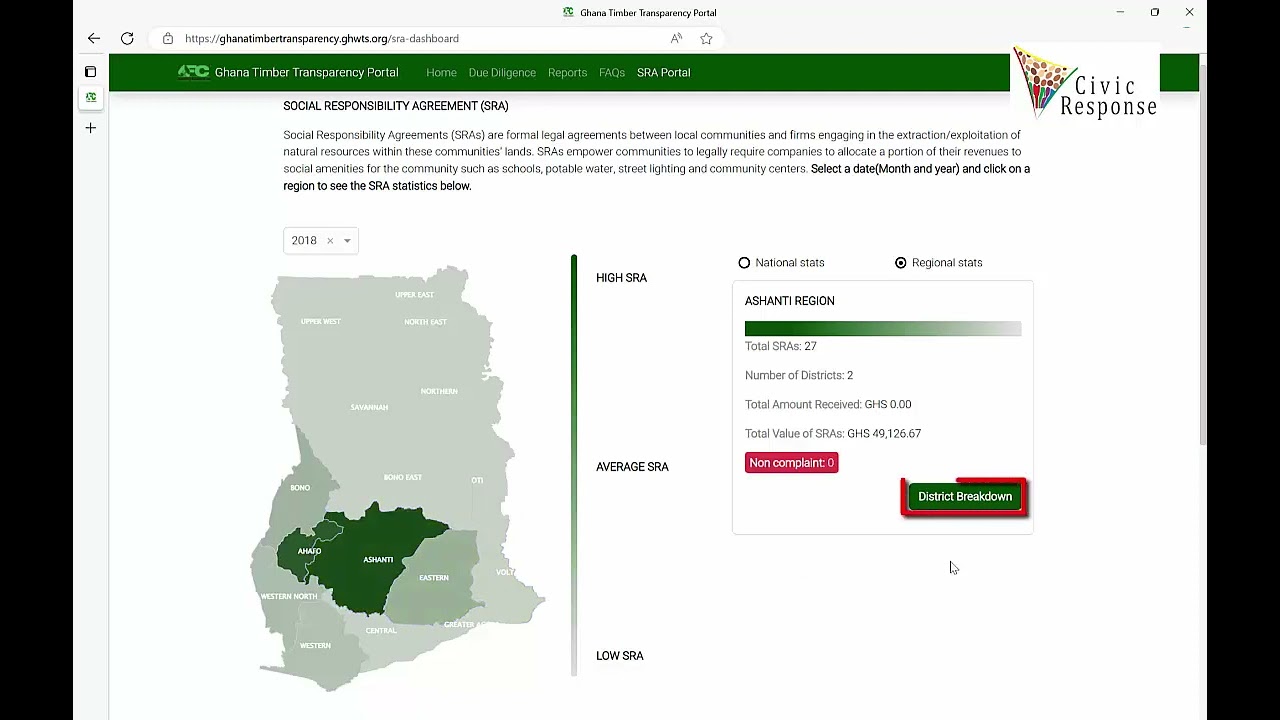Select the Western region on map
This screenshot has width=1280, height=720.
tap(314, 646)
